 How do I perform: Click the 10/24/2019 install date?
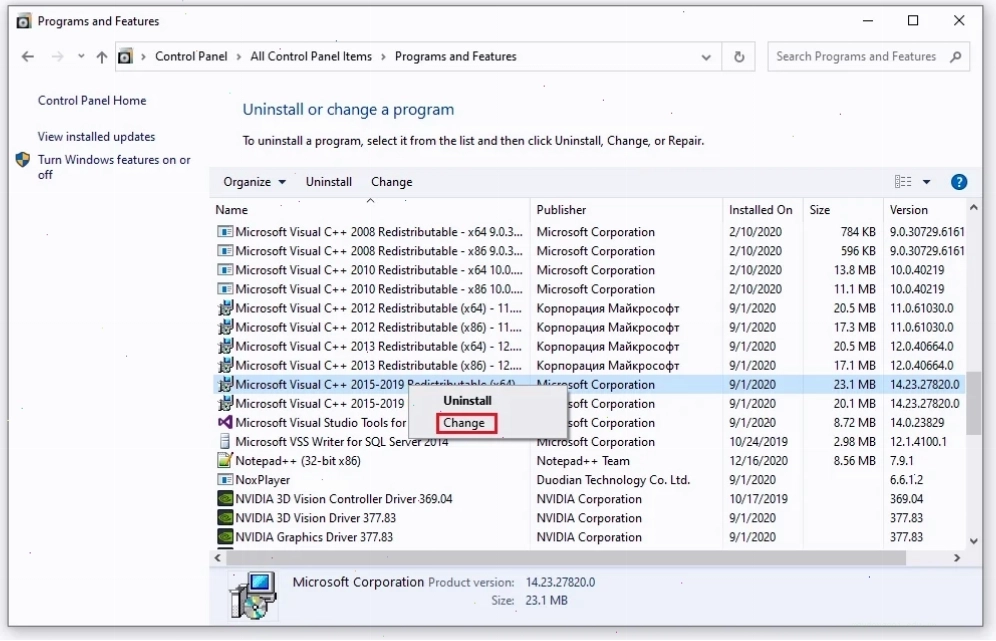point(758,442)
